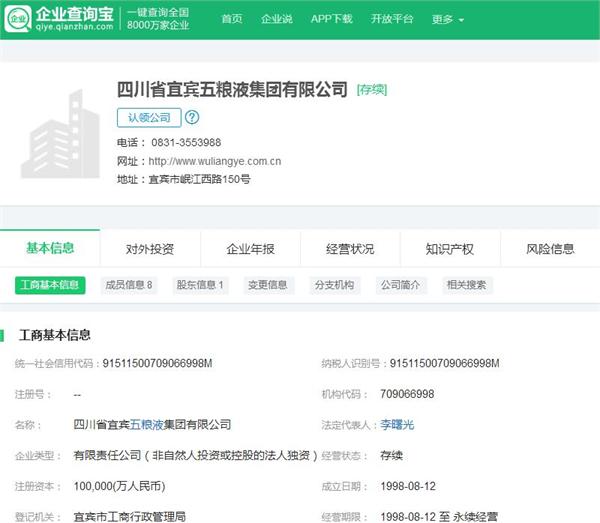
Task: Click the question mark help icon
Action: coord(192,117)
